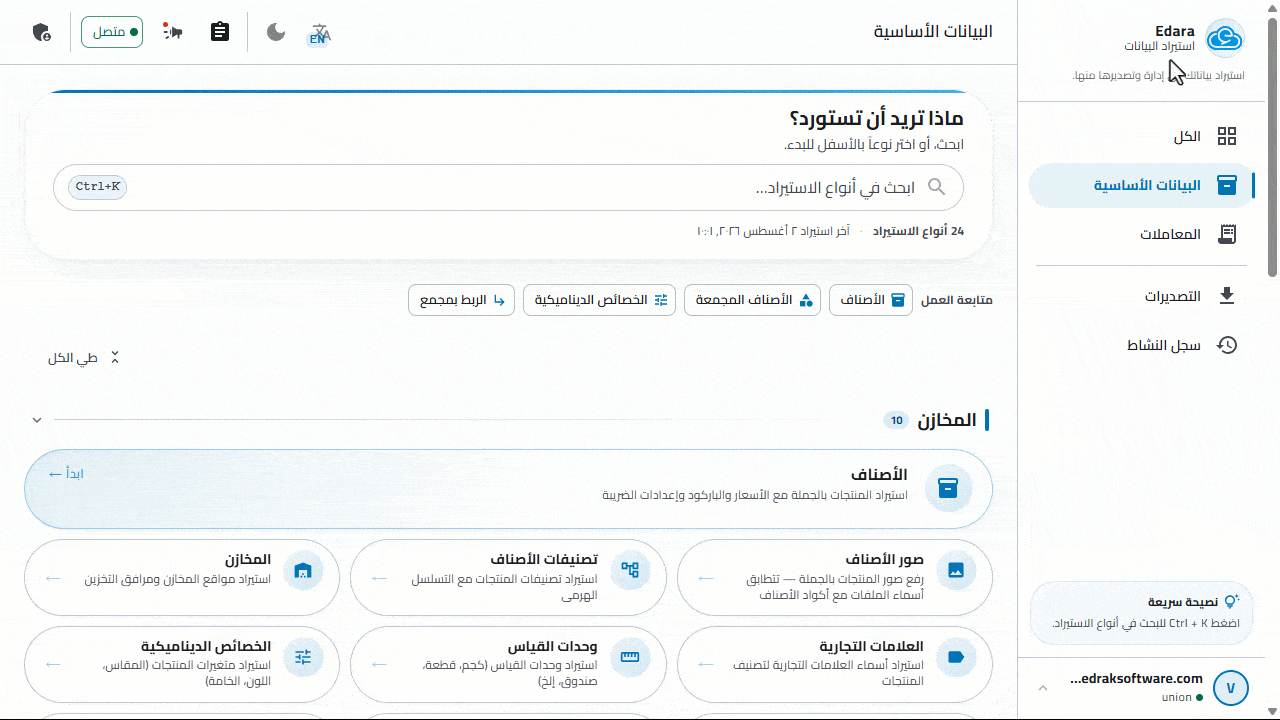The height and width of the screenshot is (720, 1280).
Task: Open the وحدات القياس import card
Action: (508, 665)
